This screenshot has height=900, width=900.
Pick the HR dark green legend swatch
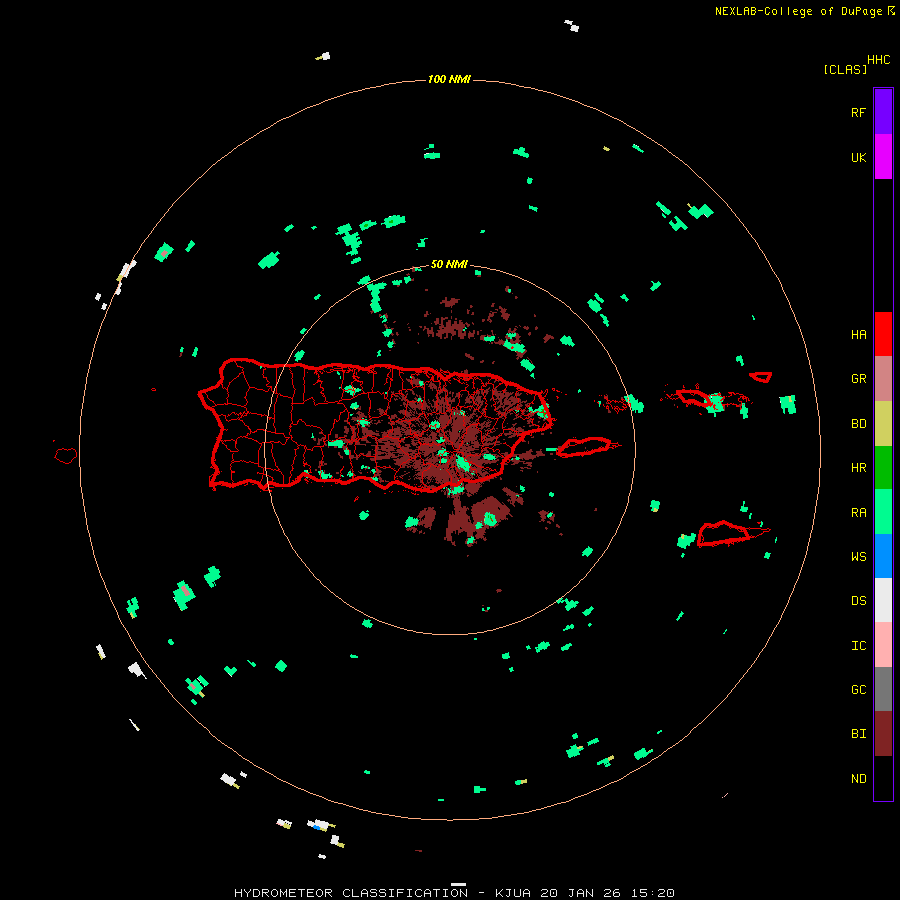[883, 468]
